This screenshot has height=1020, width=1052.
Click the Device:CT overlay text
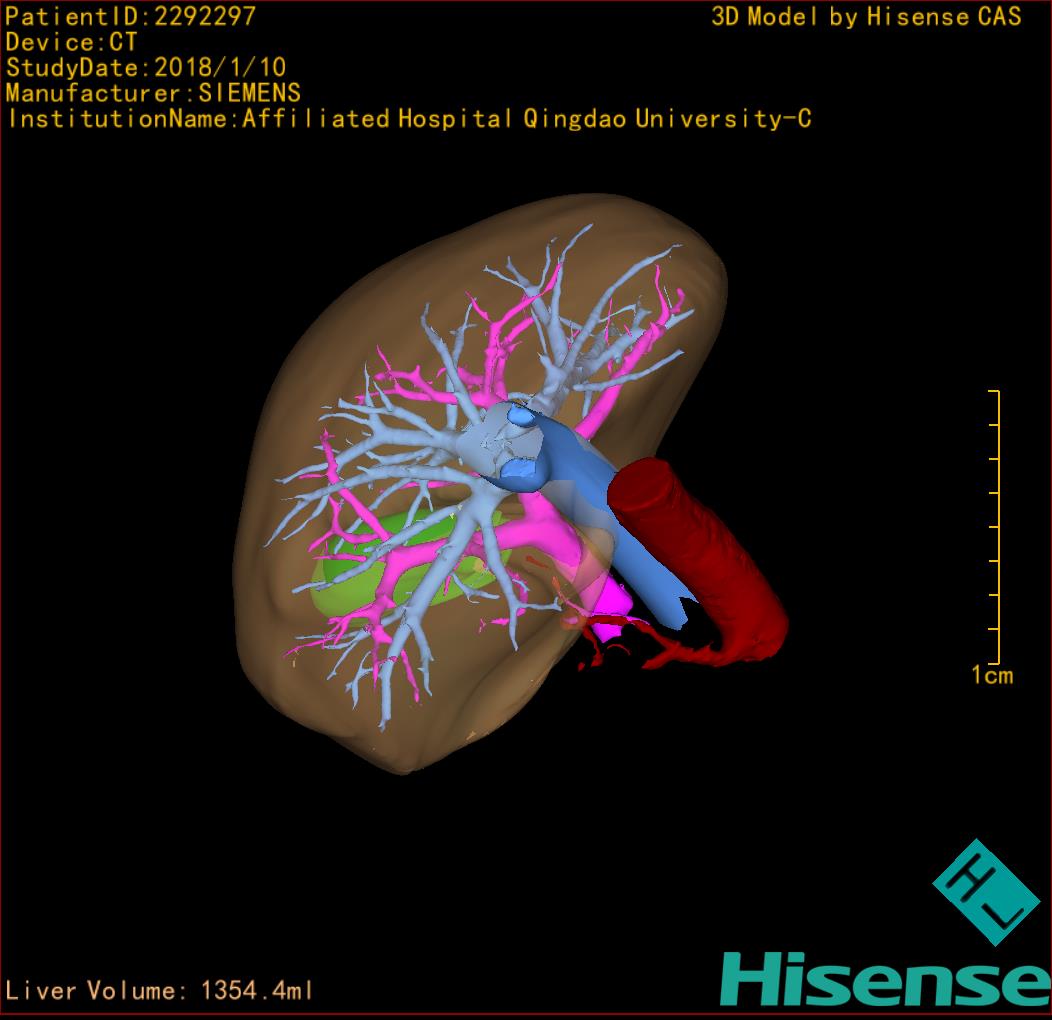71,42
